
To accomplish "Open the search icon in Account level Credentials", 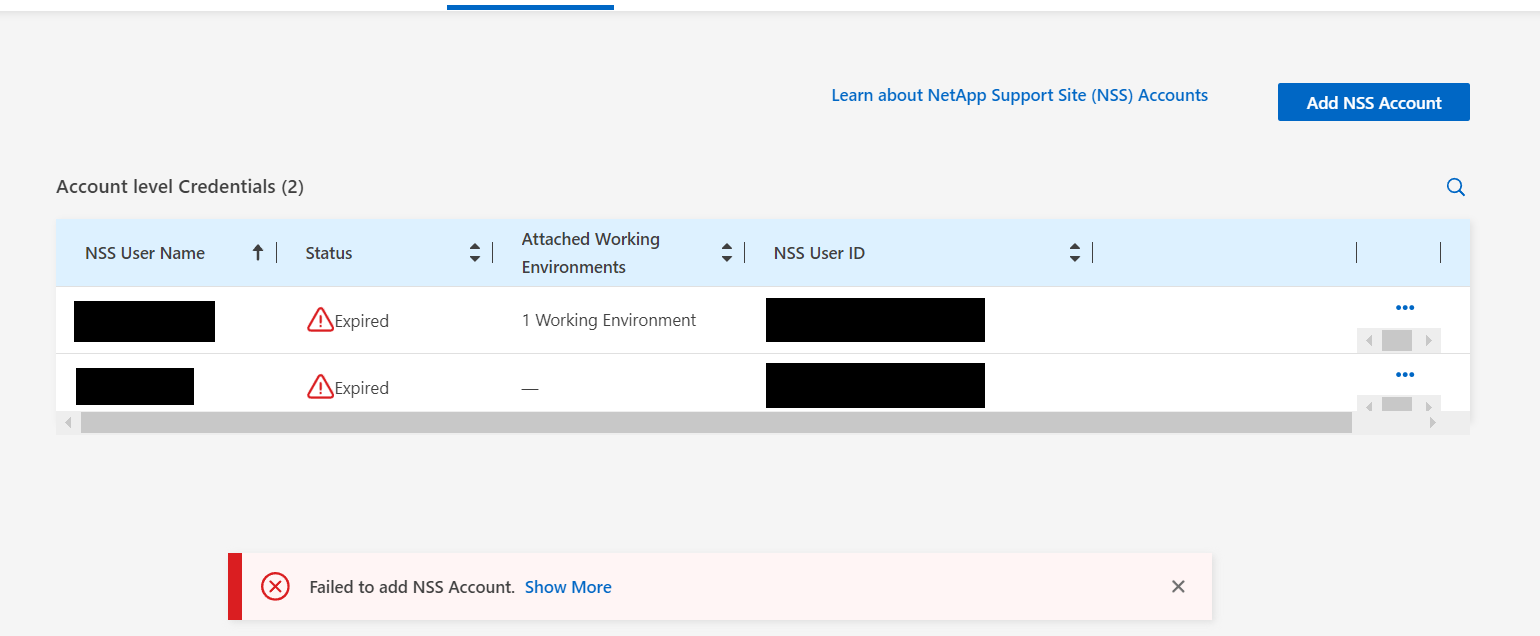I will 1455,187.
